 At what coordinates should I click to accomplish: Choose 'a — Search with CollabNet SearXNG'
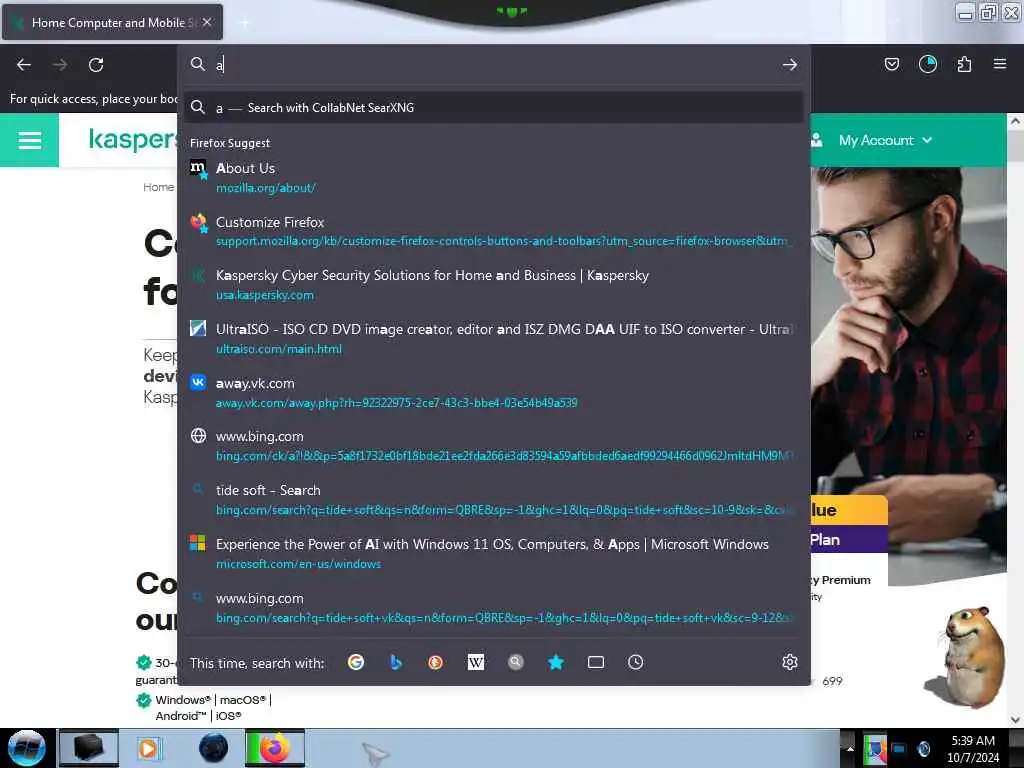(494, 108)
